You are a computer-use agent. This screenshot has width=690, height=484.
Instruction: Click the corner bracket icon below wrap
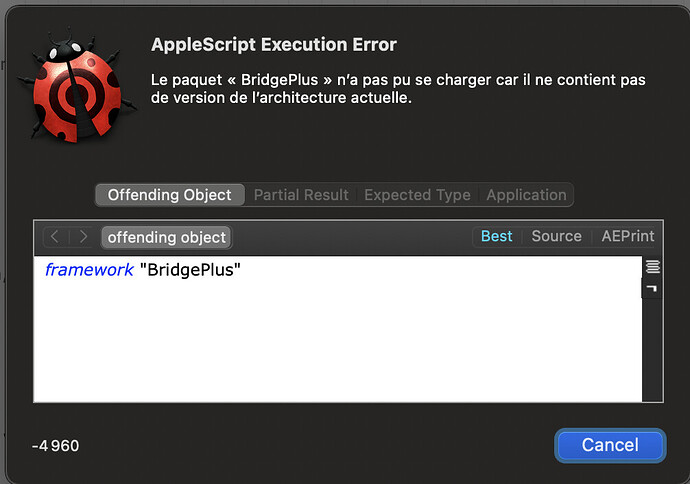point(653,289)
